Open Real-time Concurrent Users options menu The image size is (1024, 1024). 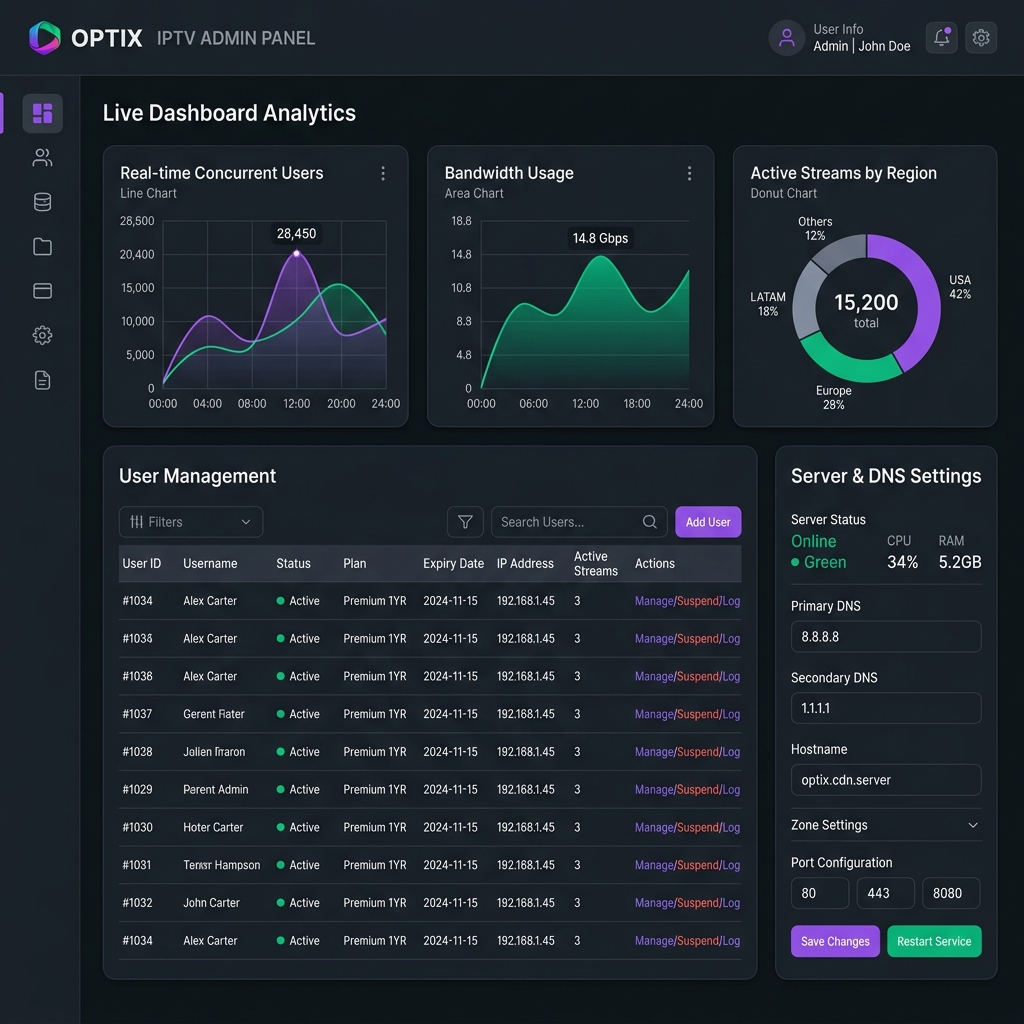click(x=383, y=173)
